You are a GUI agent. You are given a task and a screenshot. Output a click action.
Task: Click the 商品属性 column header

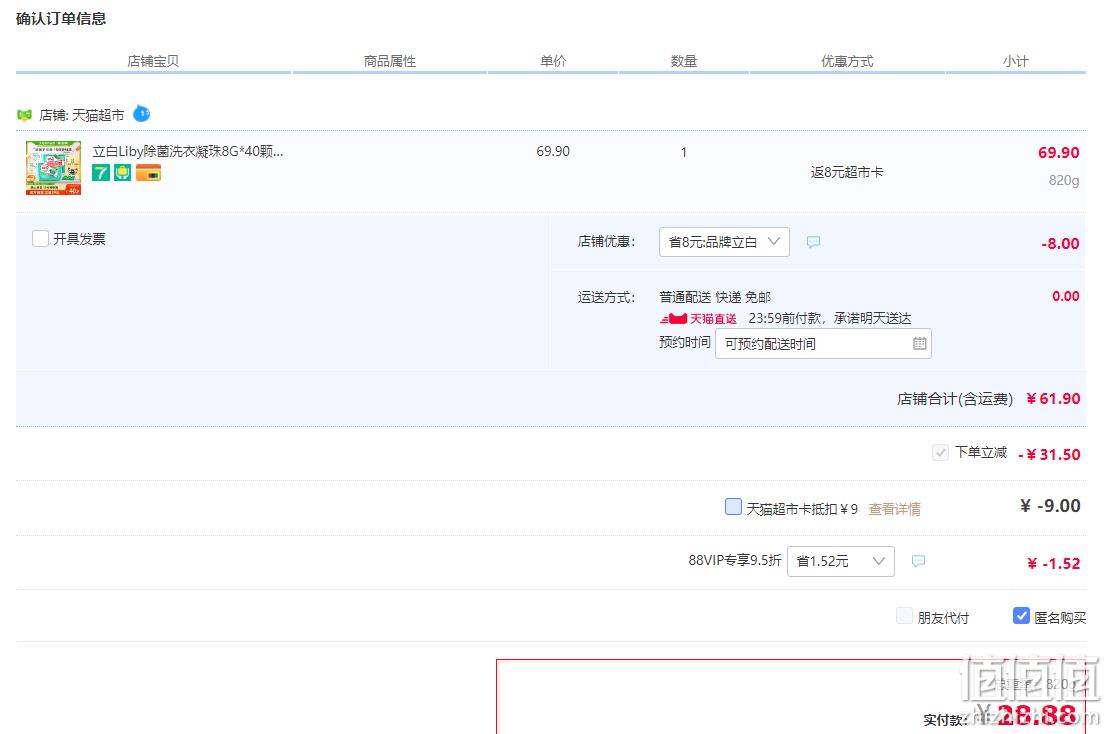pos(390,62)
